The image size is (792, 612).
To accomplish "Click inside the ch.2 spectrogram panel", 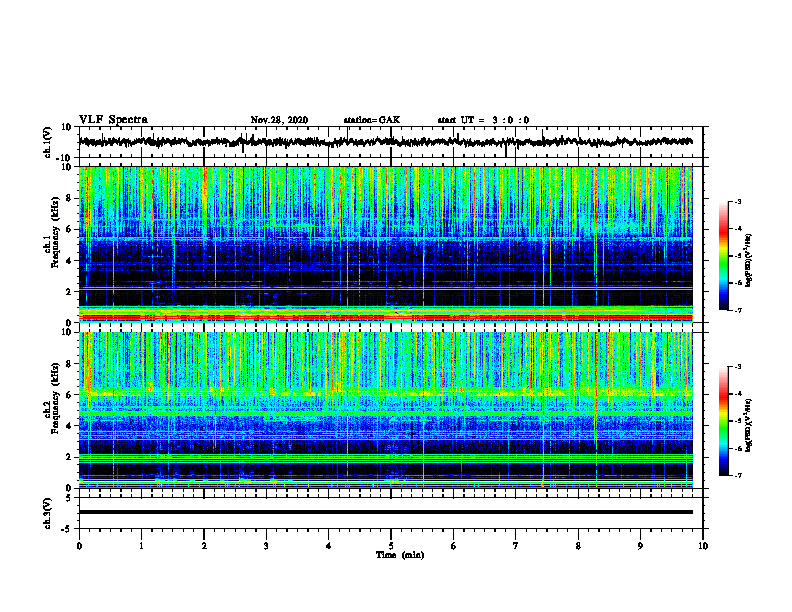I will [386, 410].
